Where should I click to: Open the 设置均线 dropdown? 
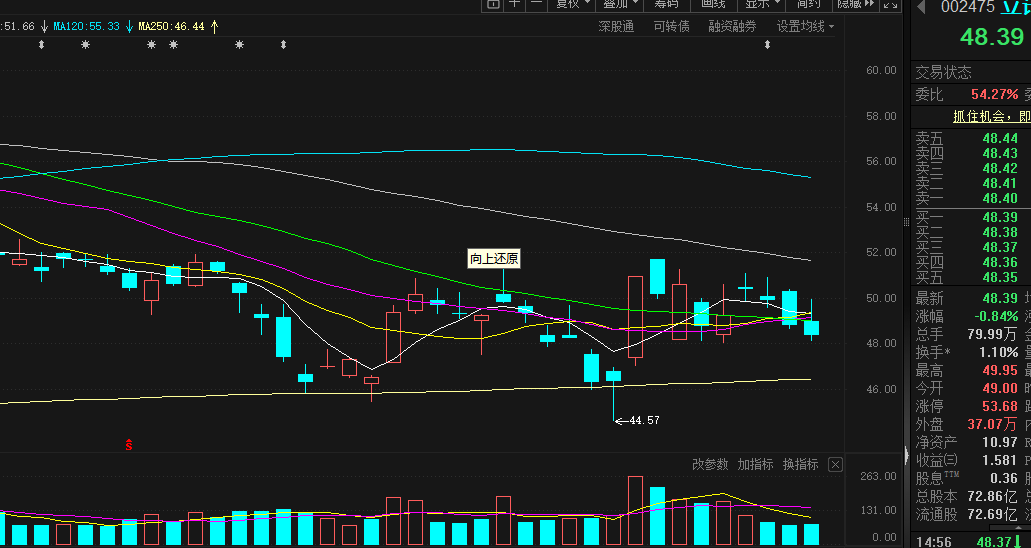tap(805, 27)
